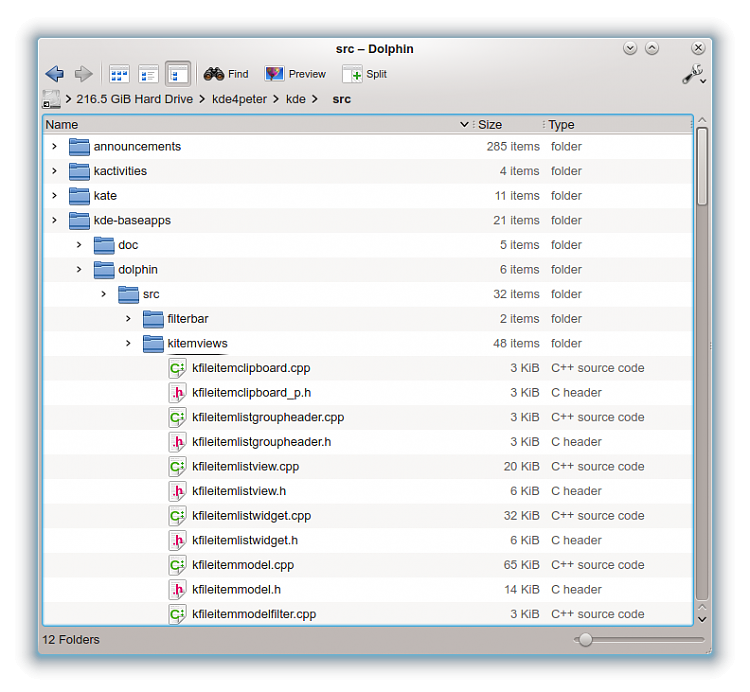Image resolution: width=750 pixels, height=692 pixels.
Task: Go back using the blue arrow
Action: (55, 74)
